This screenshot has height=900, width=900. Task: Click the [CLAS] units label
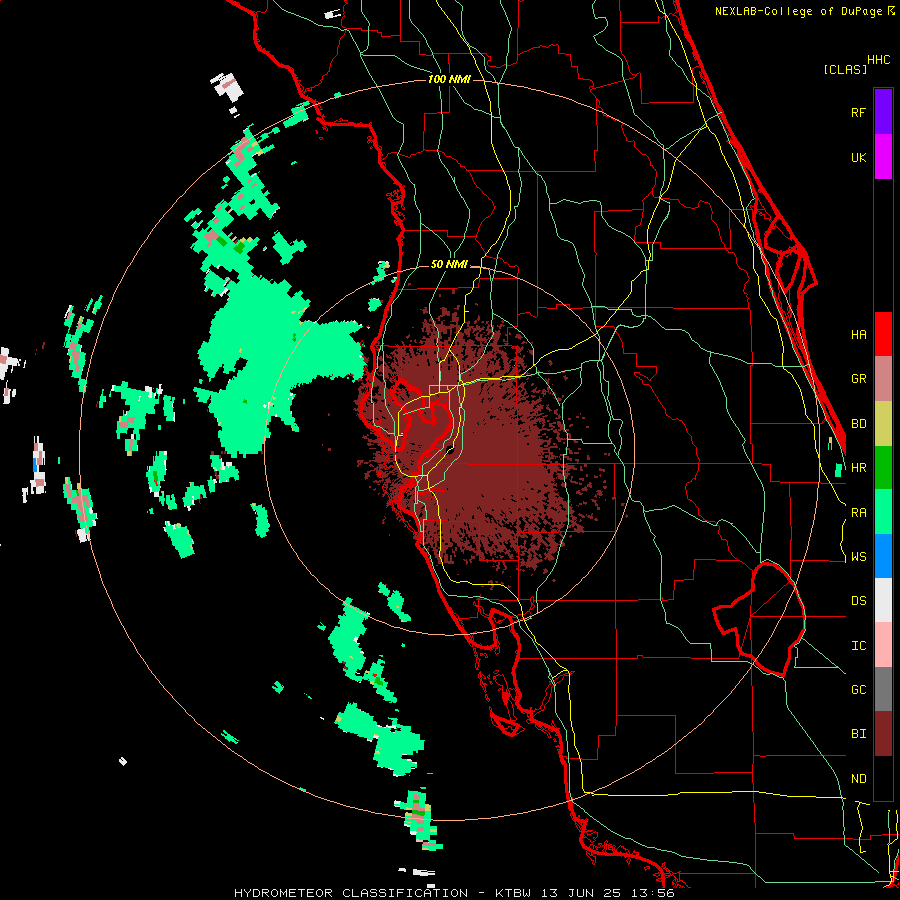(x=845, y=69)
